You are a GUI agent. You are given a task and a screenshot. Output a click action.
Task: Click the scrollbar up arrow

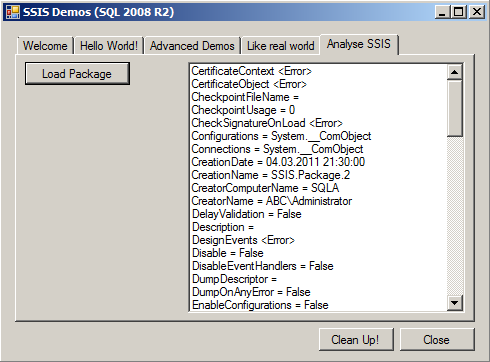455,72
